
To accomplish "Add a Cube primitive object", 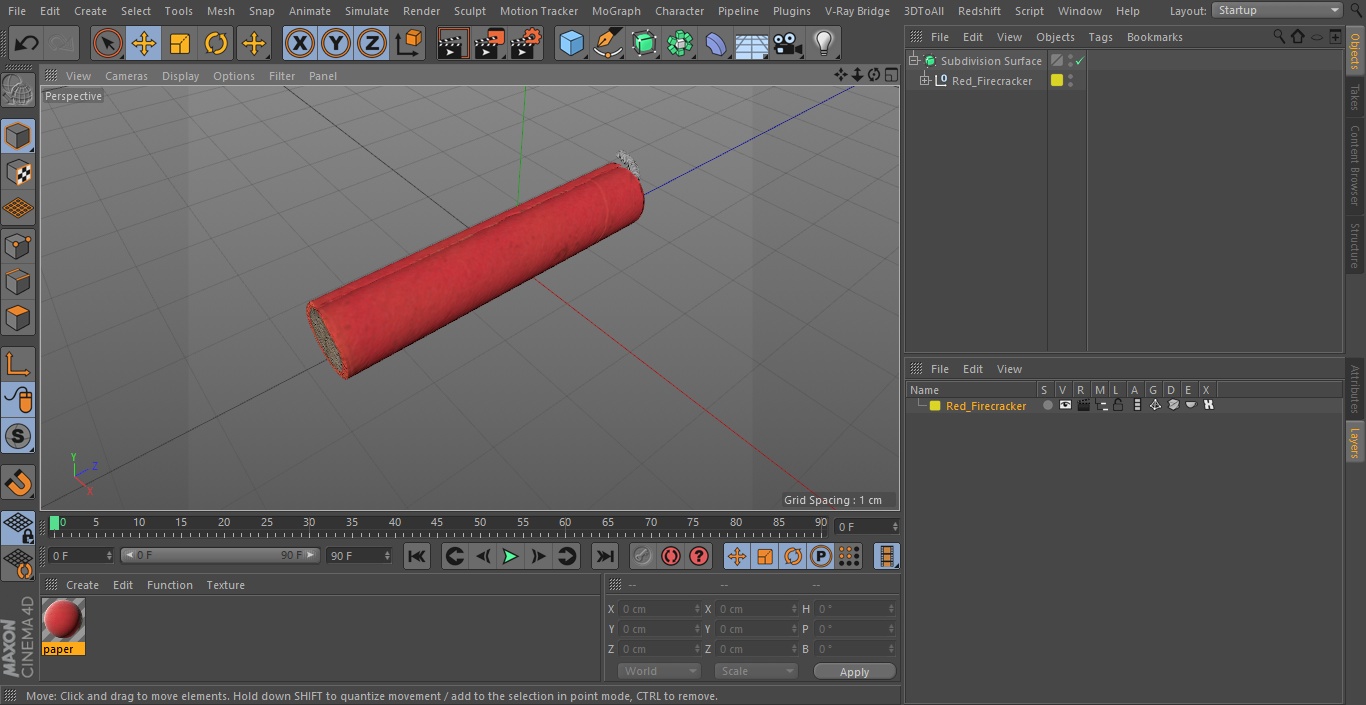I will pyautogui.click(x=571, y=43).
